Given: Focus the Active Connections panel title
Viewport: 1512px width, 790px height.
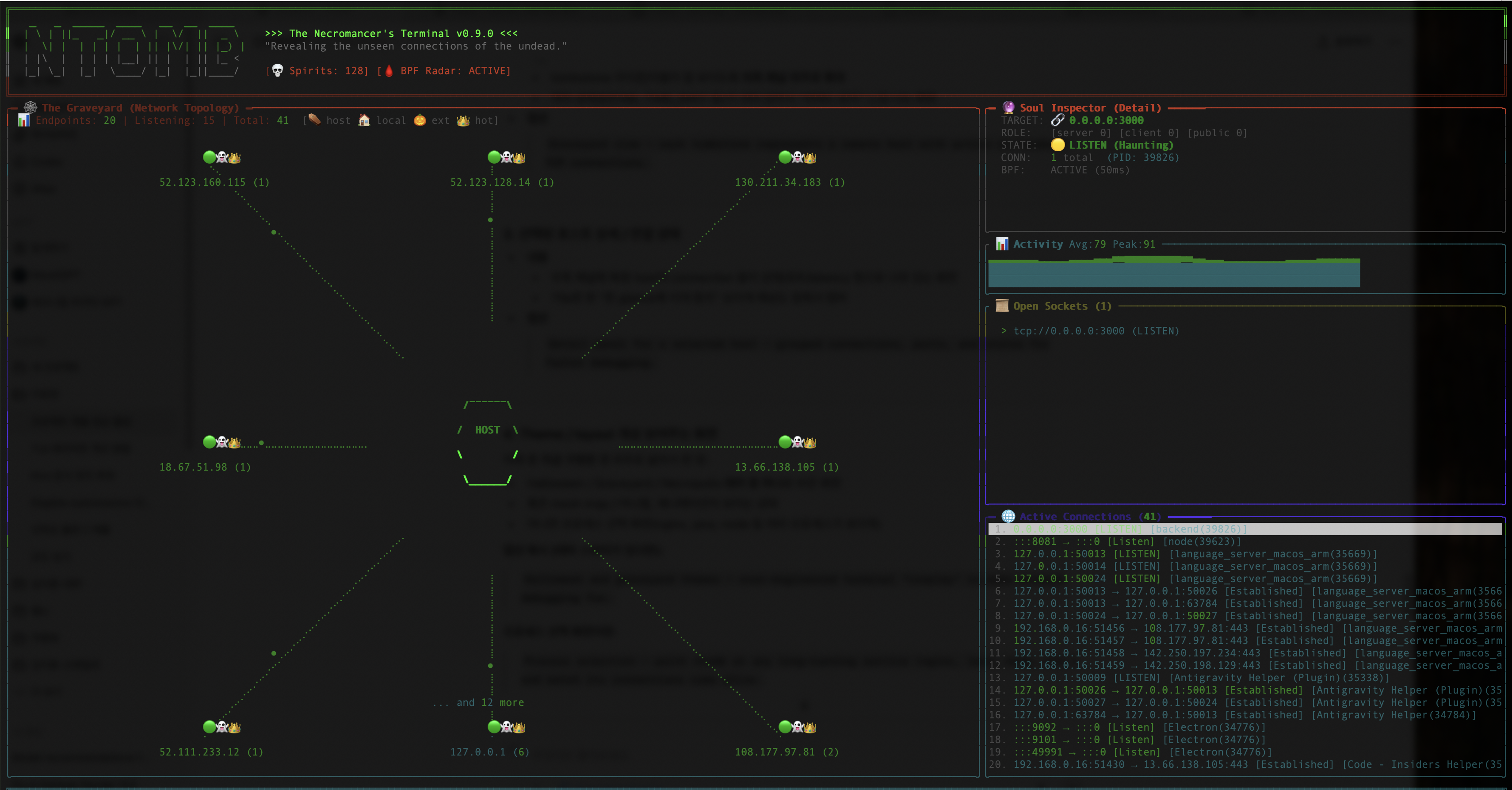Looking at the screenshot, I should click(x=1089, y=517).
